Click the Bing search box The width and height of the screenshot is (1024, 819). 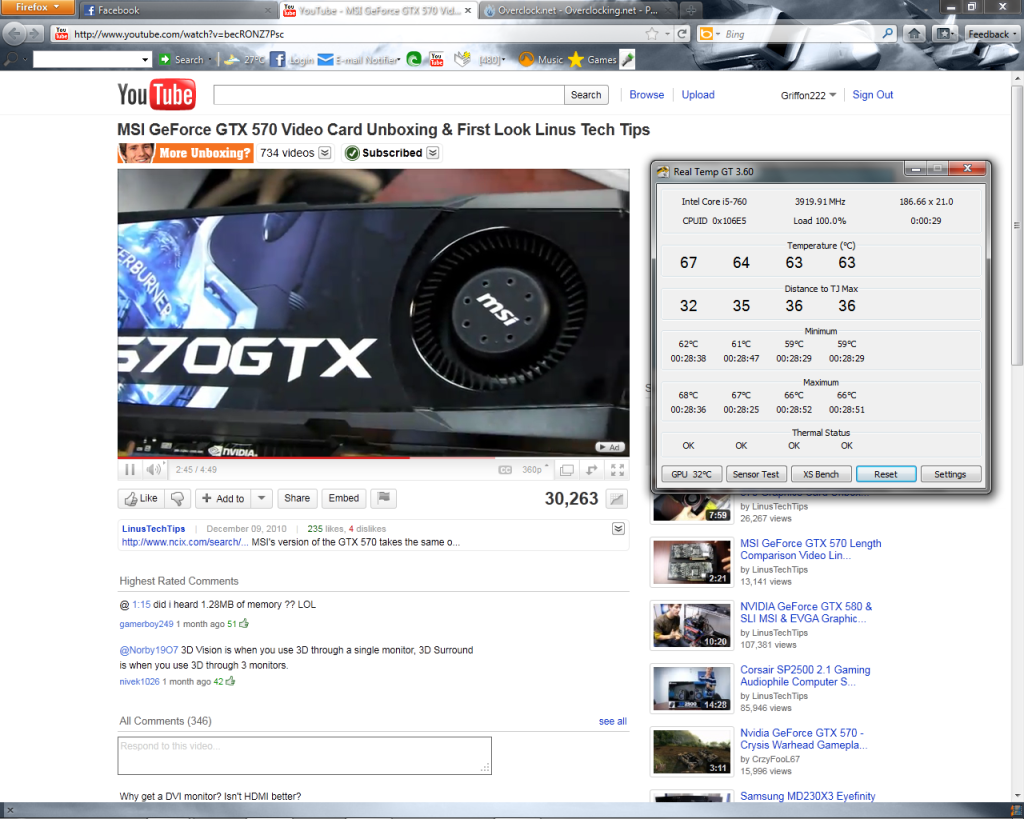(800, 34)
